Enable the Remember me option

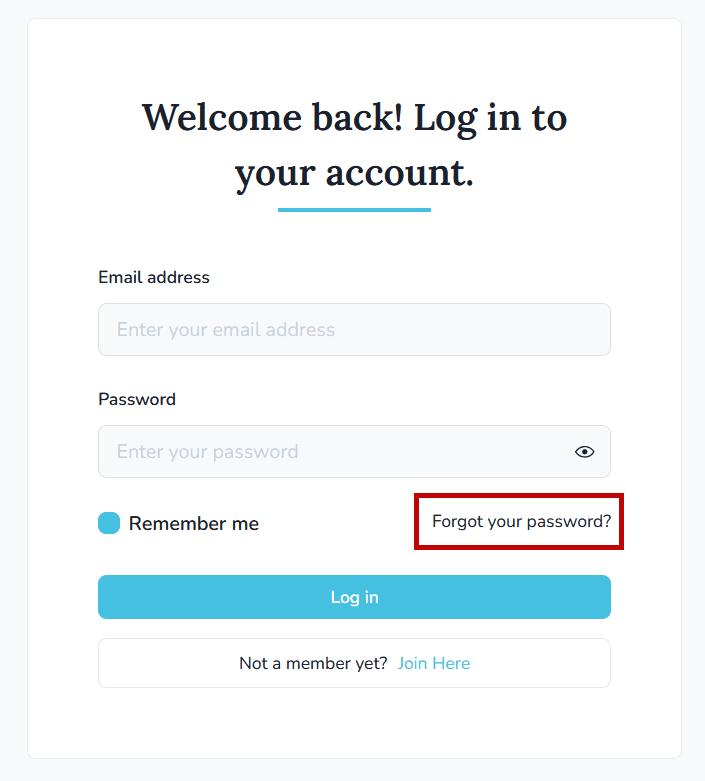click(x=109, y=523)
